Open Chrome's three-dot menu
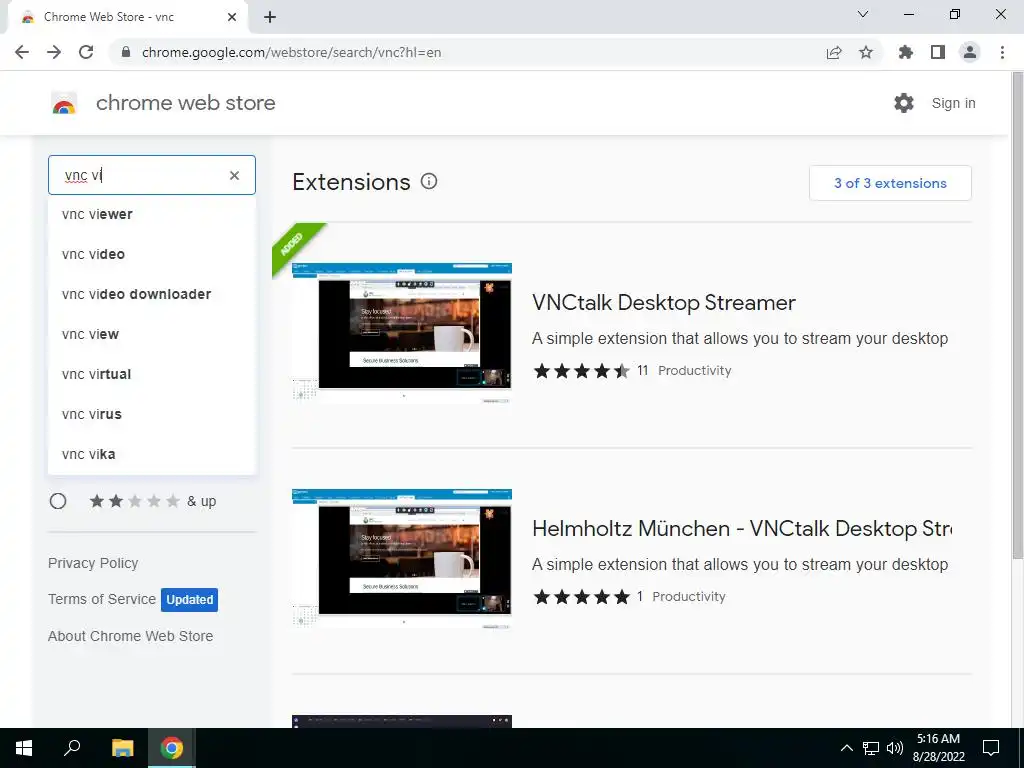The width and height of the screenshot is (1024, 768). tap(1002, 52)
